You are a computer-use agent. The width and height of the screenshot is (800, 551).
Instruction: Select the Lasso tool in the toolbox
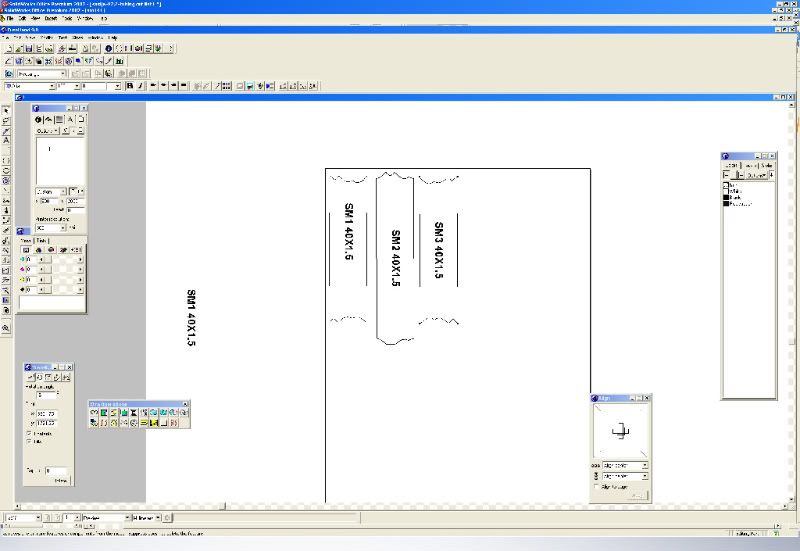[x=6, y=121]
